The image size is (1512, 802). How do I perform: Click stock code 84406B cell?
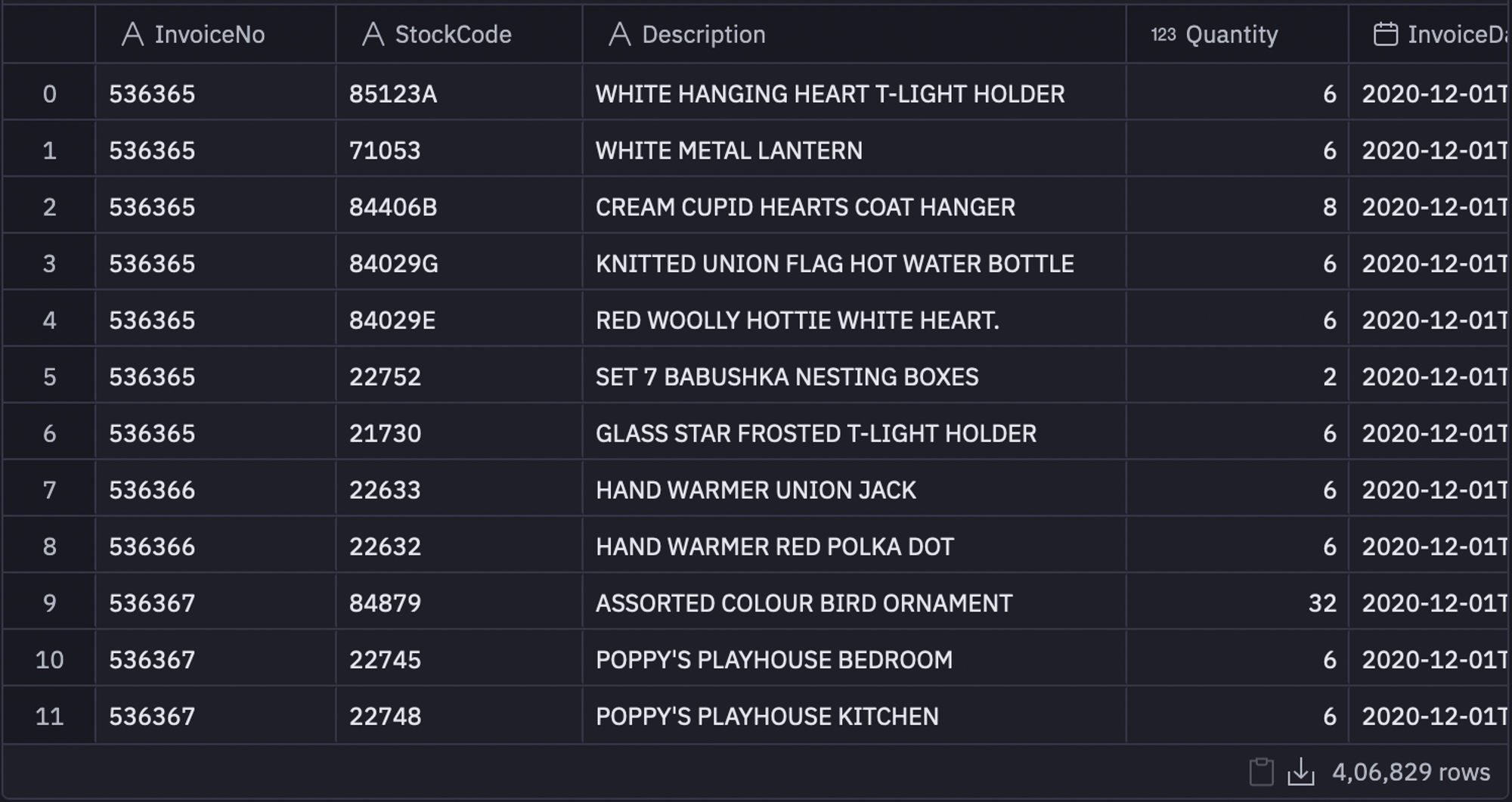(x=459, y=207)
